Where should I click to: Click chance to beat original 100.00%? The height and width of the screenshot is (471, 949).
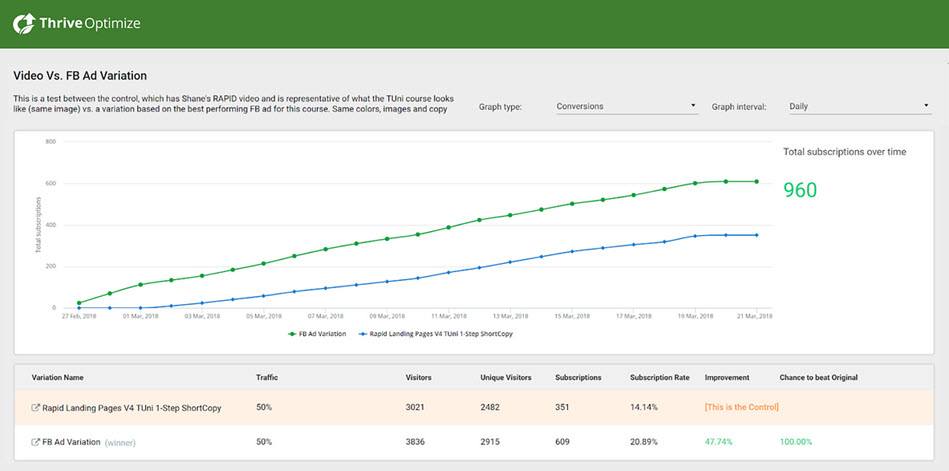coord(796,442)
